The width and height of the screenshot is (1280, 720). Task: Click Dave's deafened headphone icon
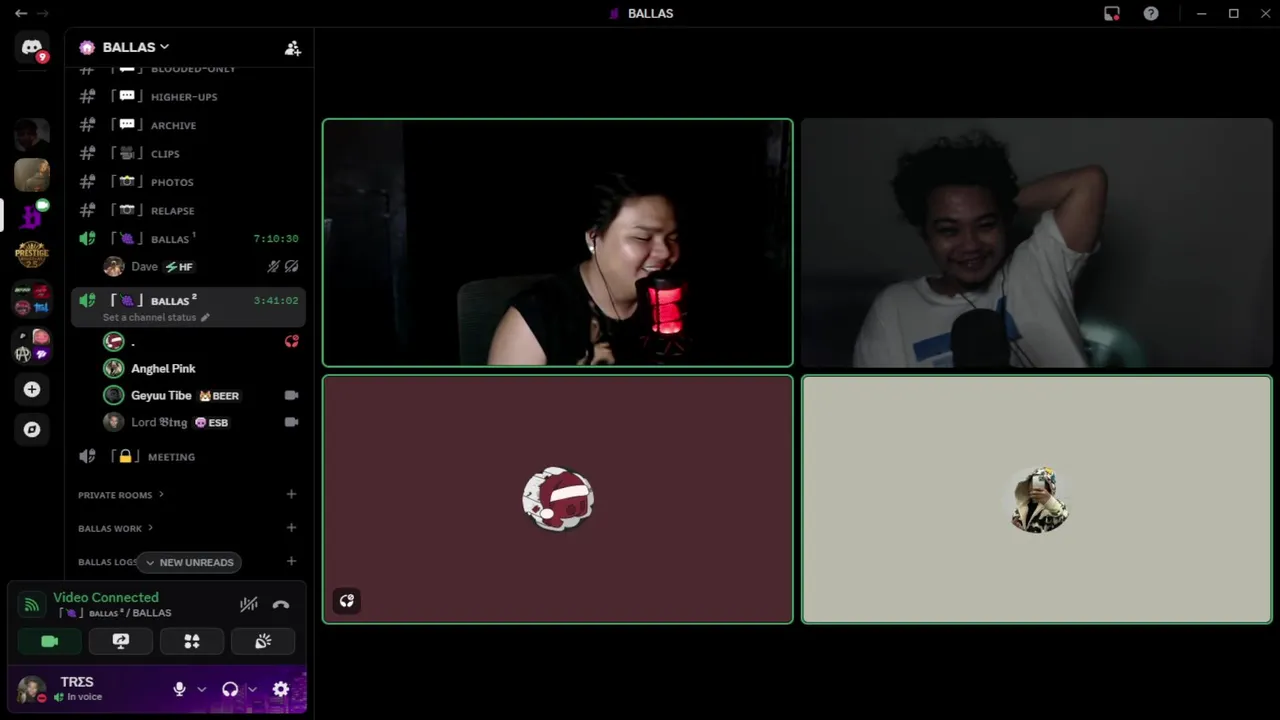(291, 267)
